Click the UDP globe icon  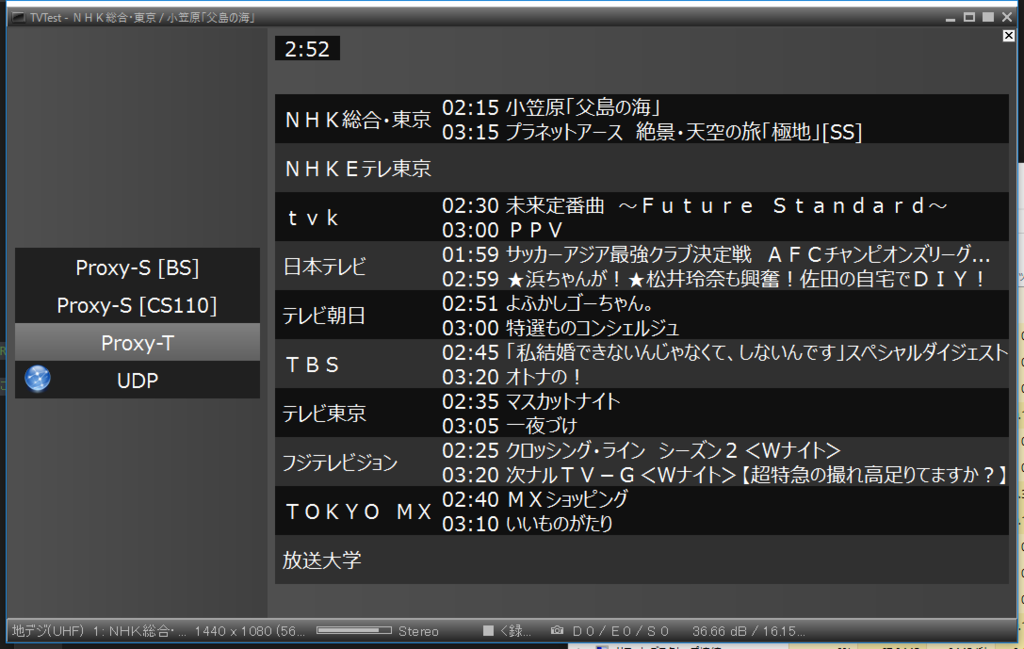point(38,379)
